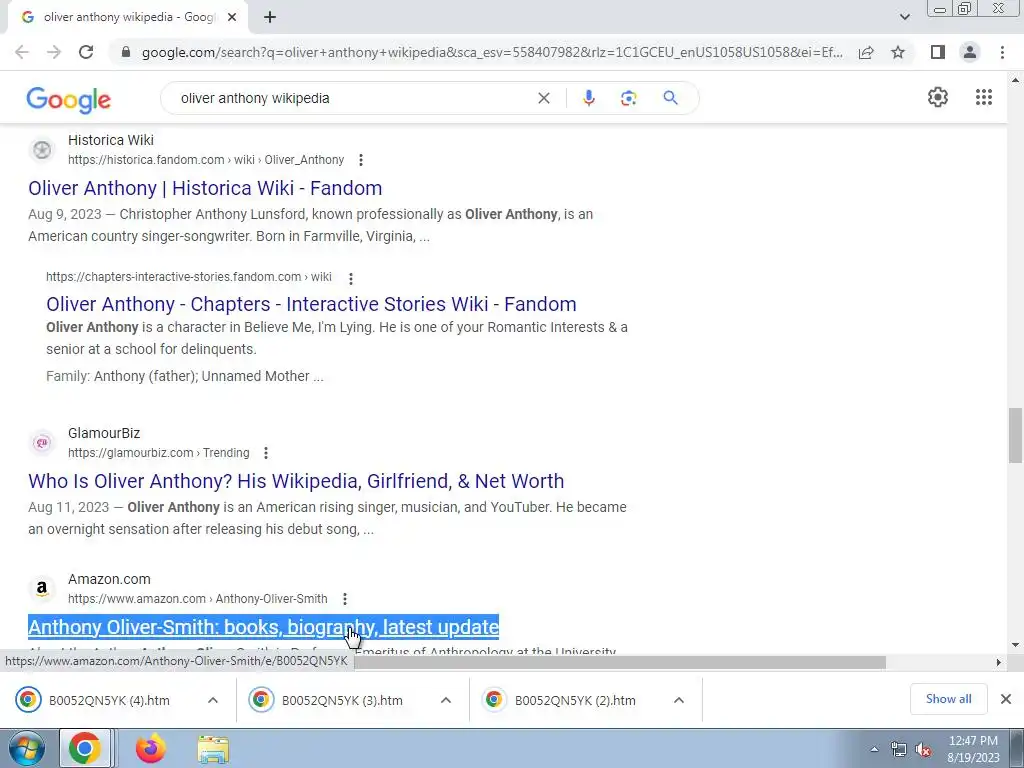Click the Amazon site favicon

click(x=42, y=589)
